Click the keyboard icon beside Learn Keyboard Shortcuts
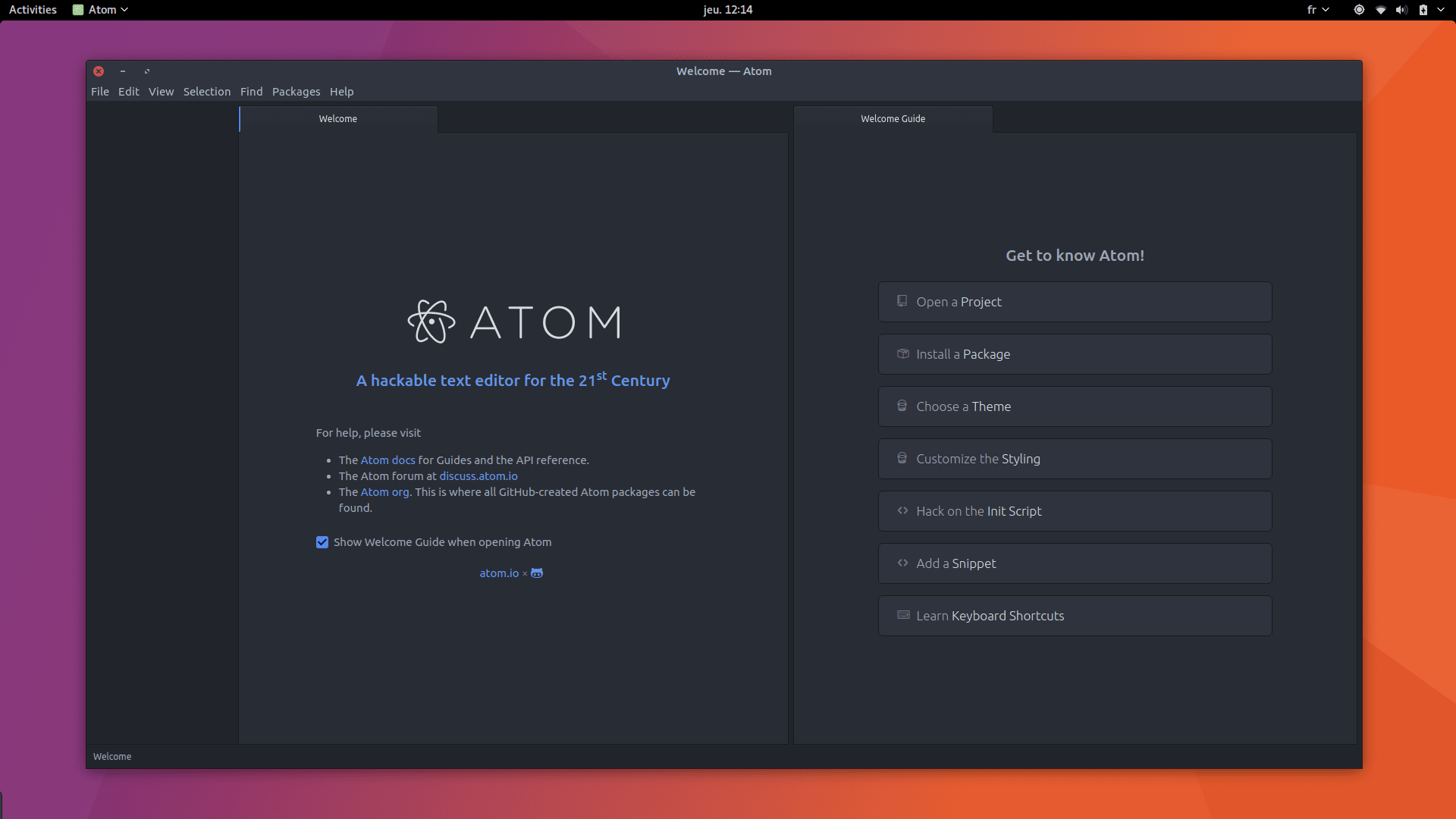The width and height of the screenshot is (1456, 819). click(x=903, y=615)
